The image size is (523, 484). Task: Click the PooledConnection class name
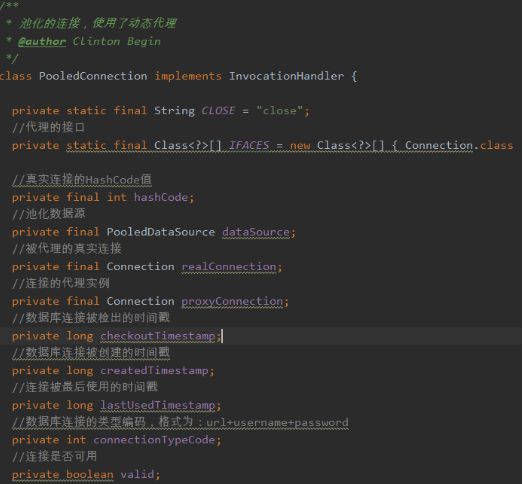tap(93, 76)
